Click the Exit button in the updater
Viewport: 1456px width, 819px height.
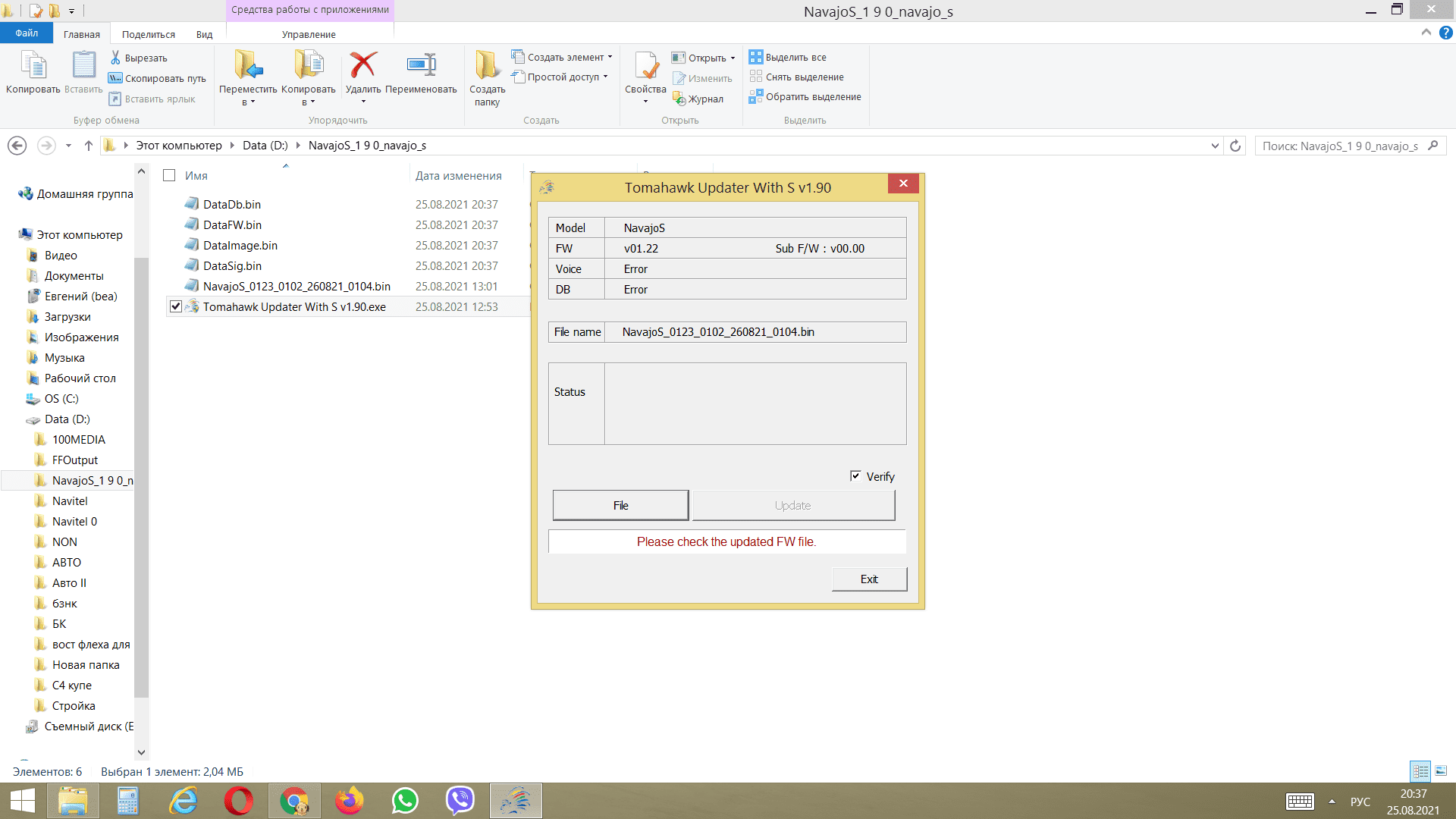pyautogui.click(x=869, y=579)
